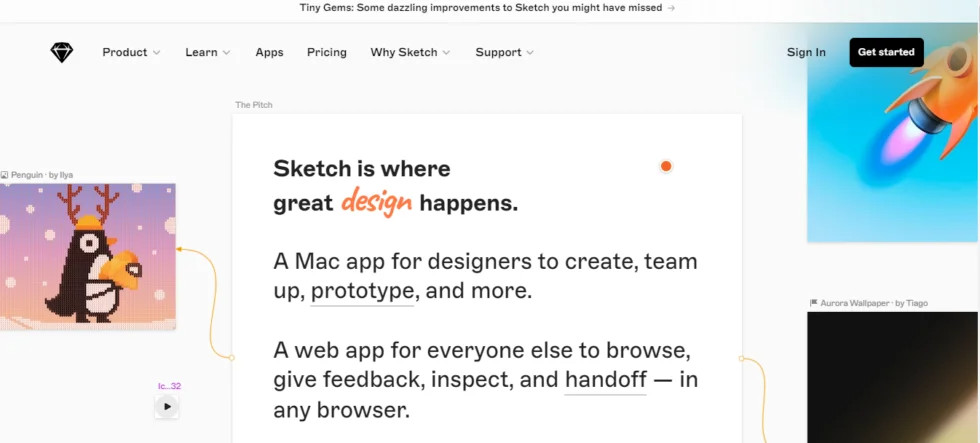980x443 pixels.
Task: Click the Get started button
Action: (x=886, y=52)
